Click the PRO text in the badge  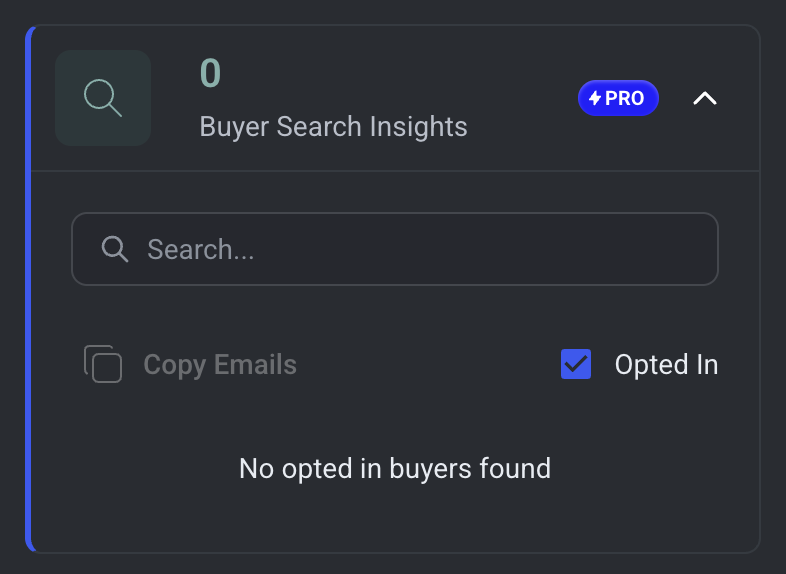(x=625, y=99)
